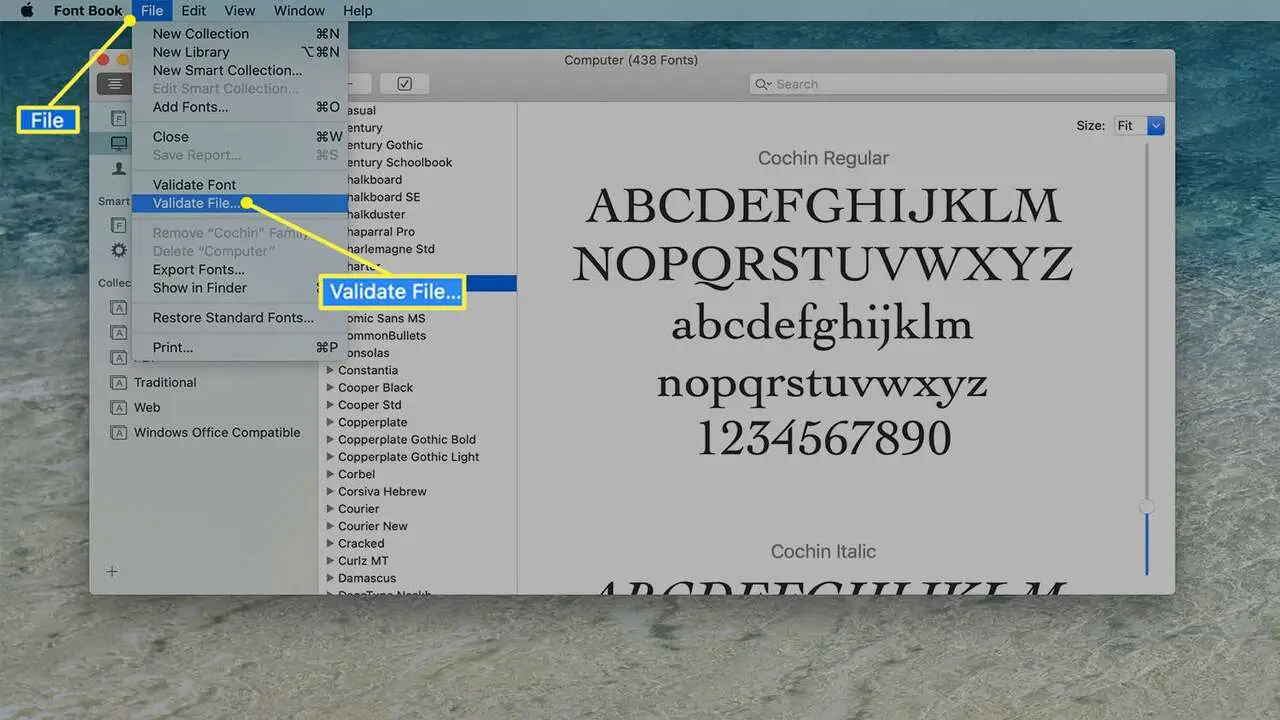Expand the Copperplate Gothic Light family
Screen dimensions: 1280x720
point(330,457)
